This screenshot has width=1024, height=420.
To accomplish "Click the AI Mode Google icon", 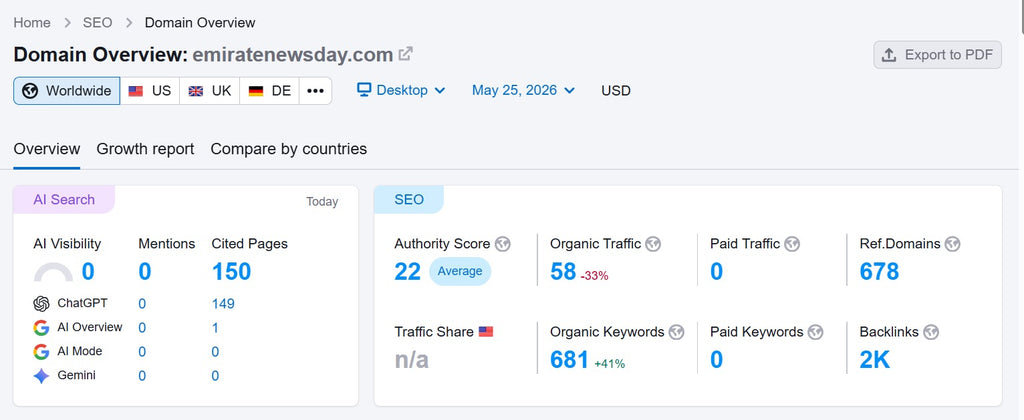I will pos(41,352).
